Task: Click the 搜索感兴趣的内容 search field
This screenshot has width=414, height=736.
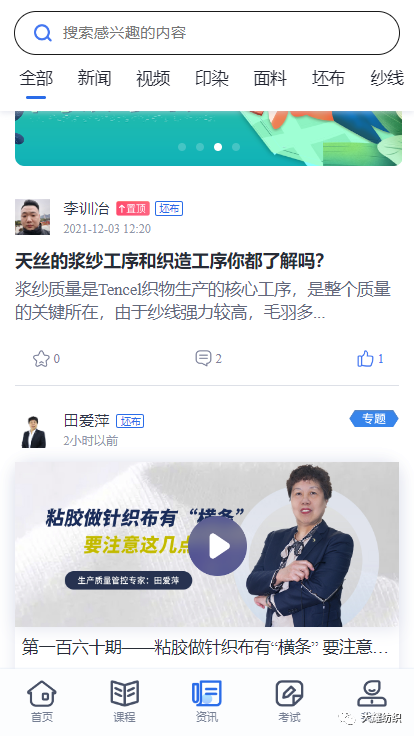Action: click(x=207, y=33)
